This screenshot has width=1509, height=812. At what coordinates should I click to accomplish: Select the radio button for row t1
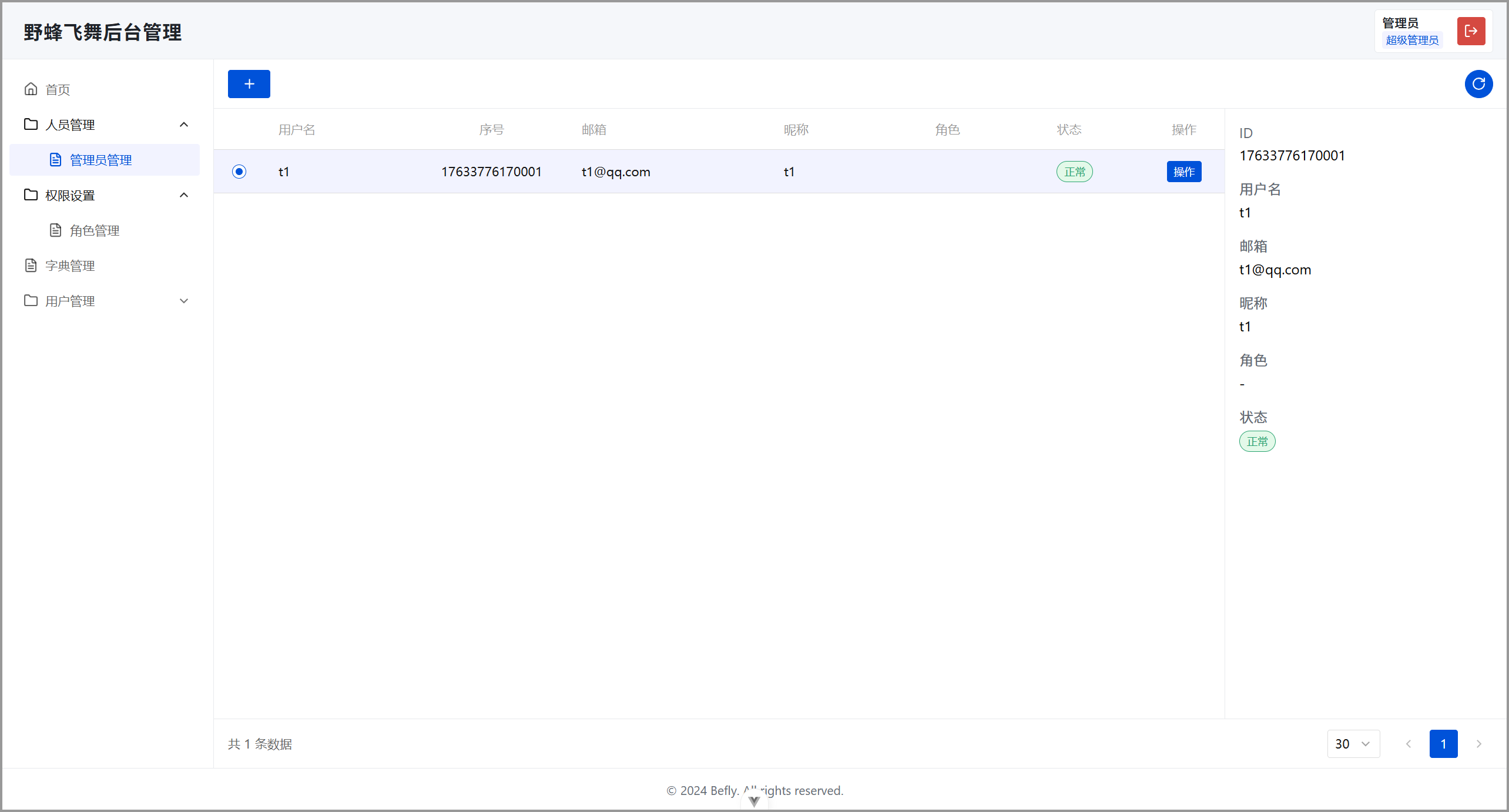[x=239, y=172]
